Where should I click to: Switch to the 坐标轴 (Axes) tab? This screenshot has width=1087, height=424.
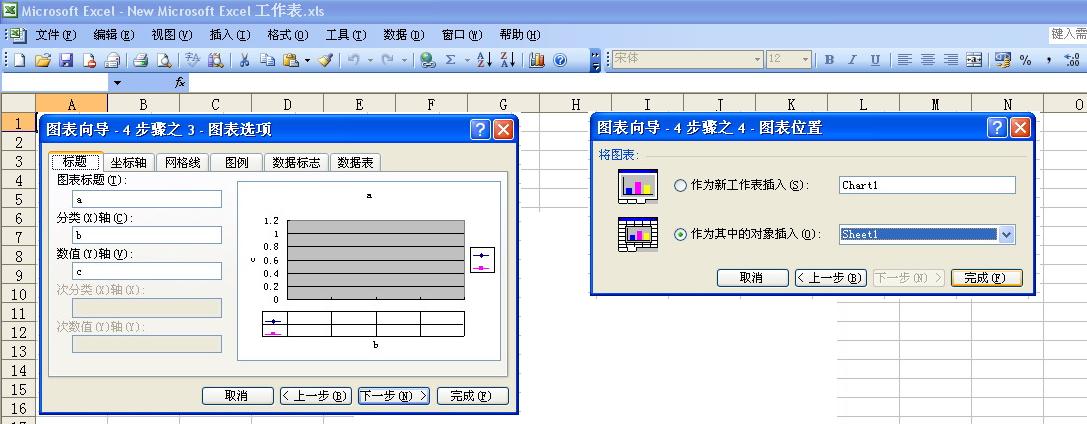[x=129, y=162]
